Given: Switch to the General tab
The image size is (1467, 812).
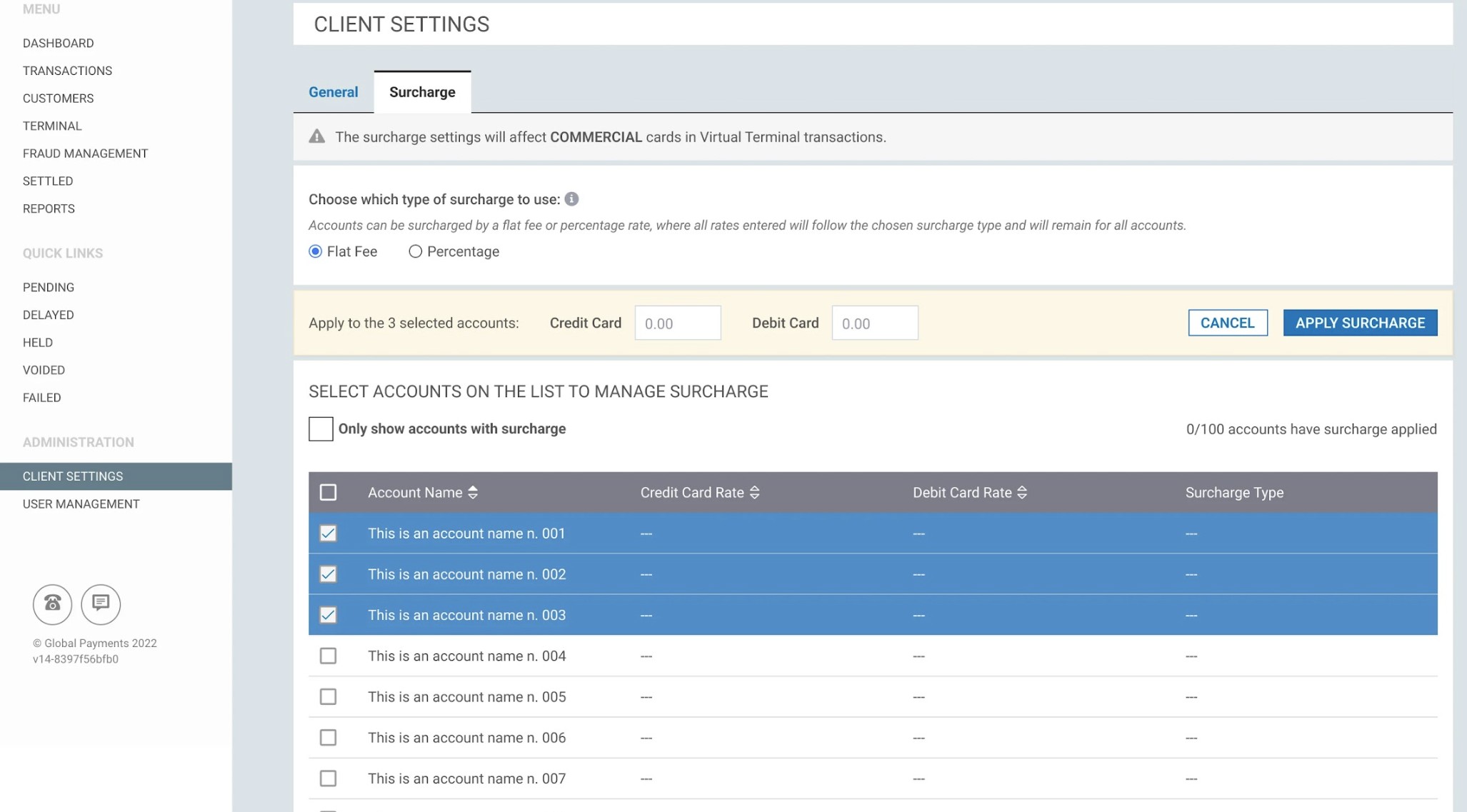Looking at the screenshot, I should pos(333,92).
